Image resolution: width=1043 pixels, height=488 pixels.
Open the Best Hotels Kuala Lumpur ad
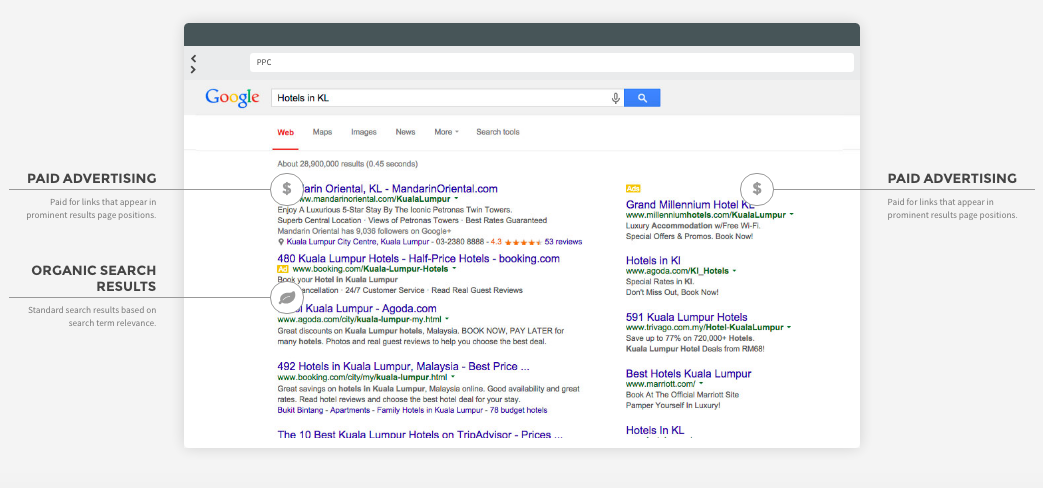coord(688,374)
